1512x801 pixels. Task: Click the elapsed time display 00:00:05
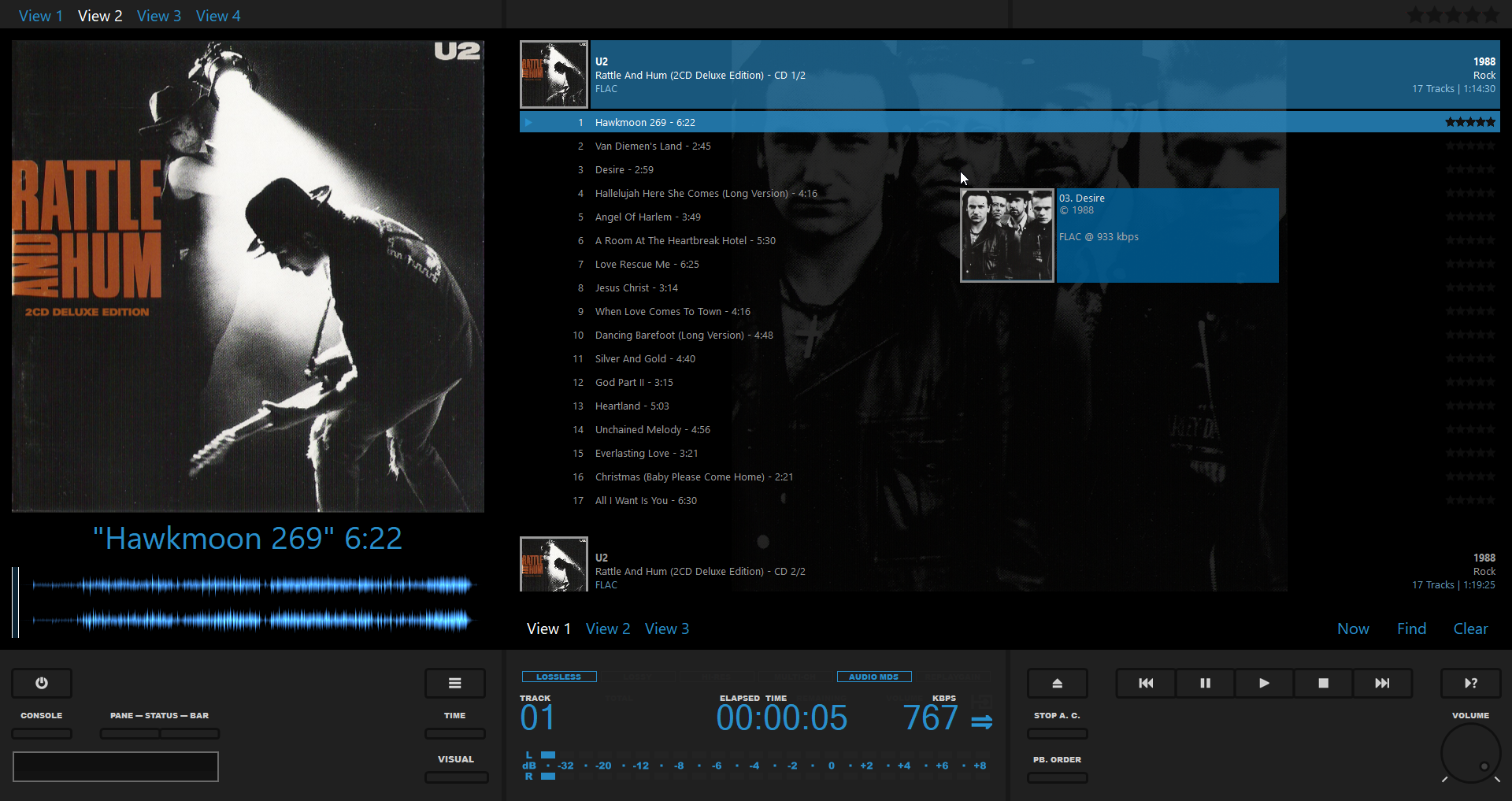point(782,718)
